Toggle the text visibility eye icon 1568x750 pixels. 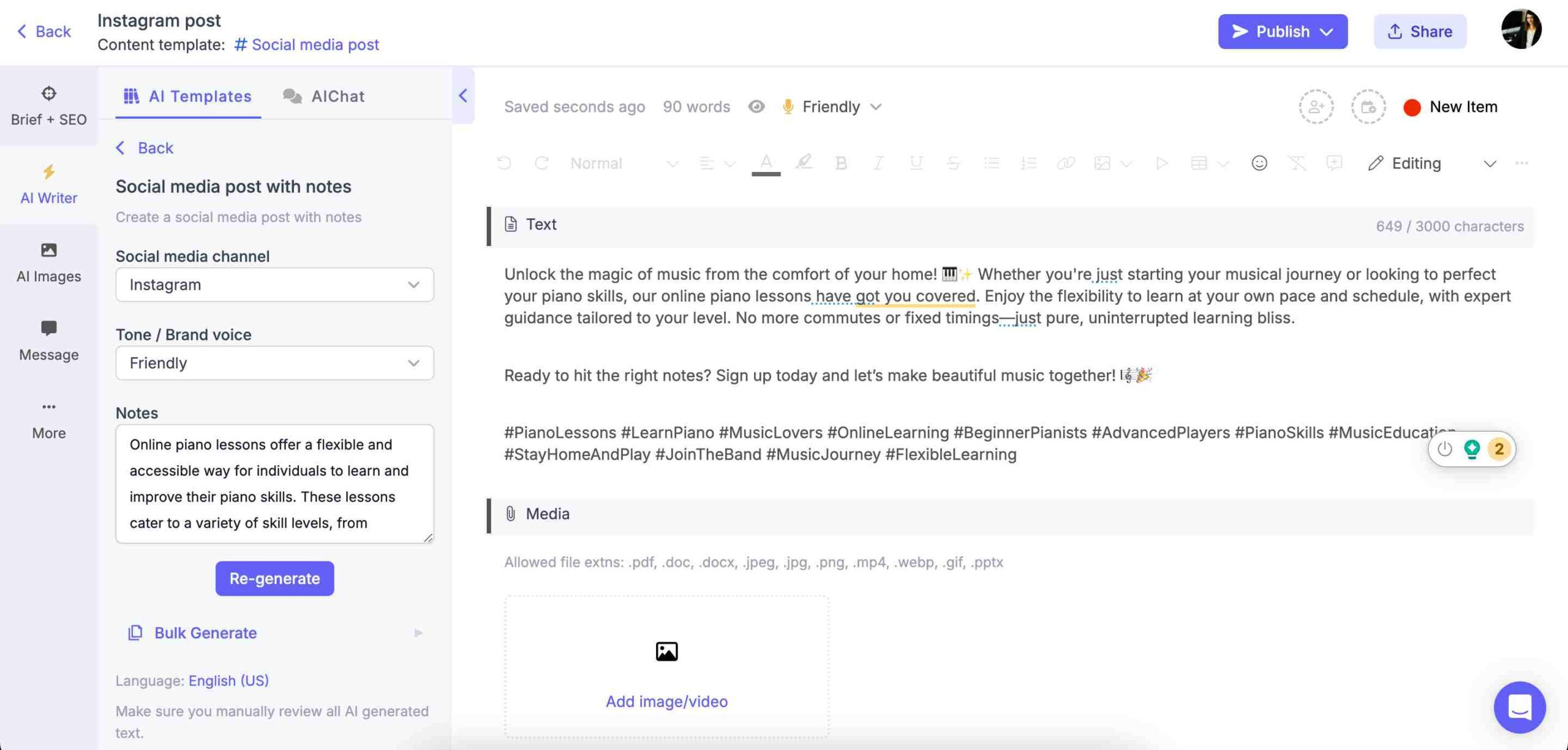point(756,105)
